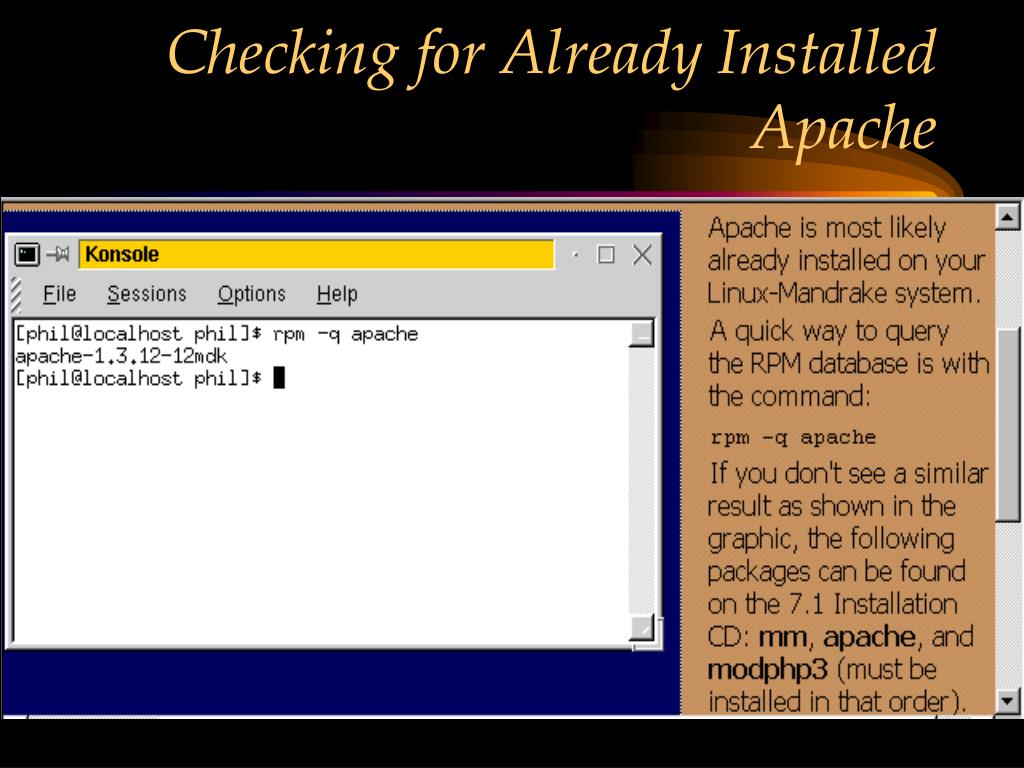Close the Konsole window
This screenshot has height=768, width=1024.
click(x=641, y=255)
